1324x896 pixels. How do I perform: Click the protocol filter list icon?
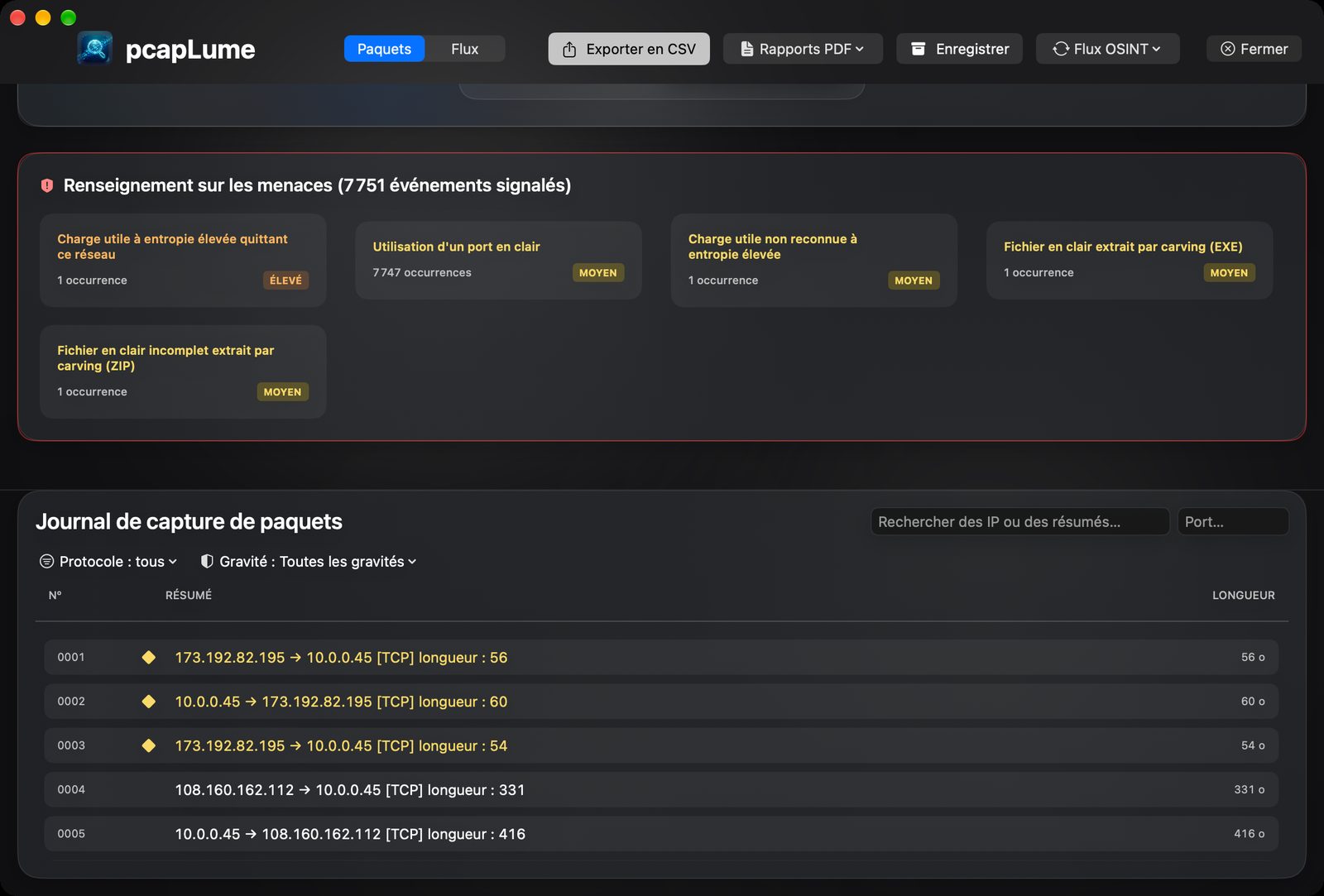tap(47, 562)
